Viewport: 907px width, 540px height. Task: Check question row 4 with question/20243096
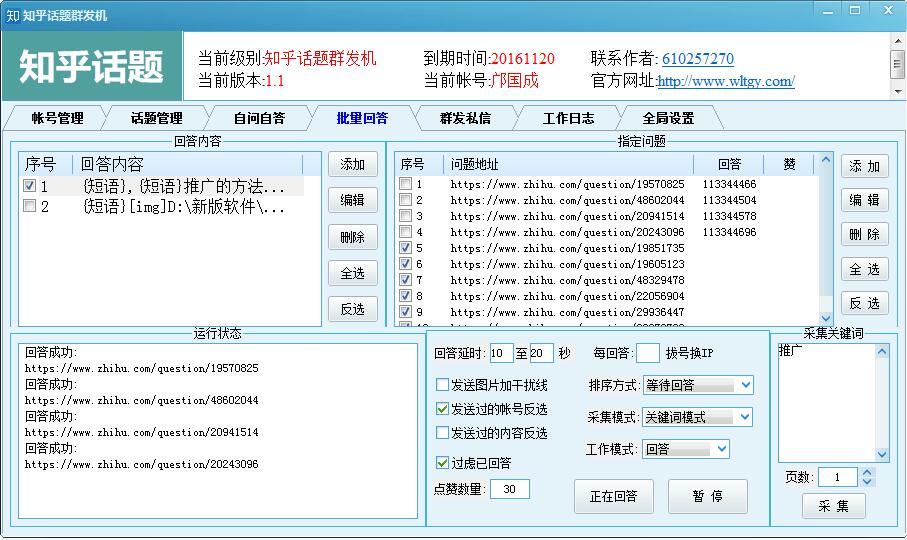tap(405, 232)
